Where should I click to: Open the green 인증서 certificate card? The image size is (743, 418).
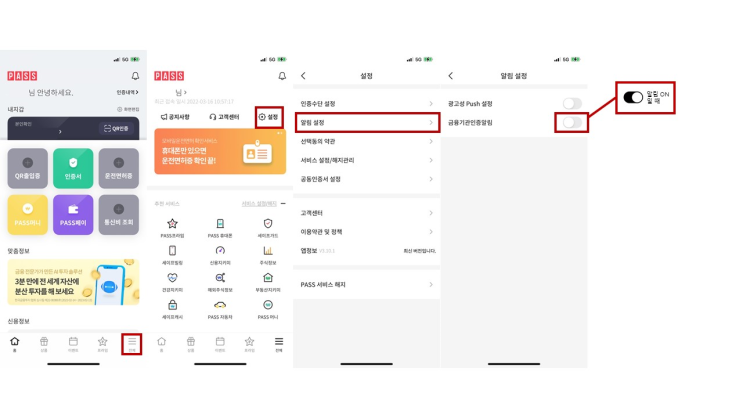pos(73,168)
